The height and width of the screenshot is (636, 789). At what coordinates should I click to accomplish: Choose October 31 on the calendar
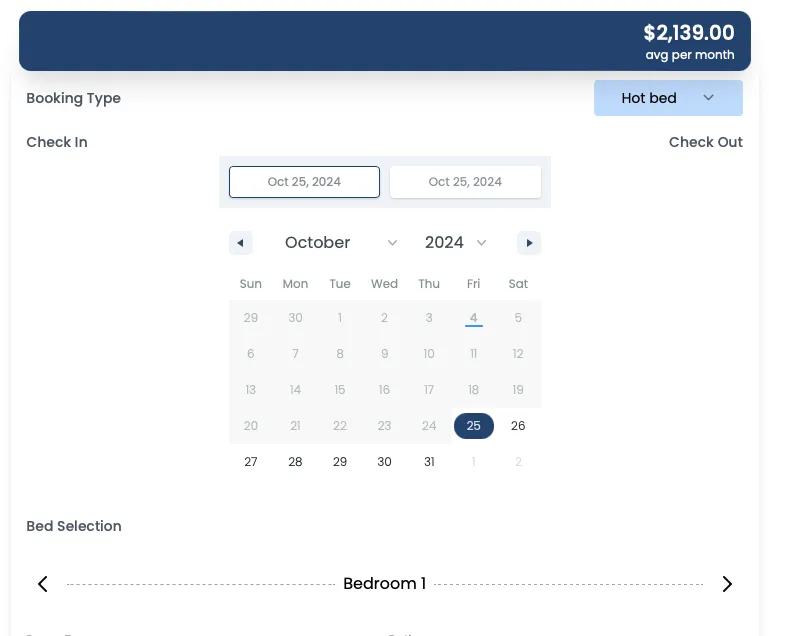[429, 462]
